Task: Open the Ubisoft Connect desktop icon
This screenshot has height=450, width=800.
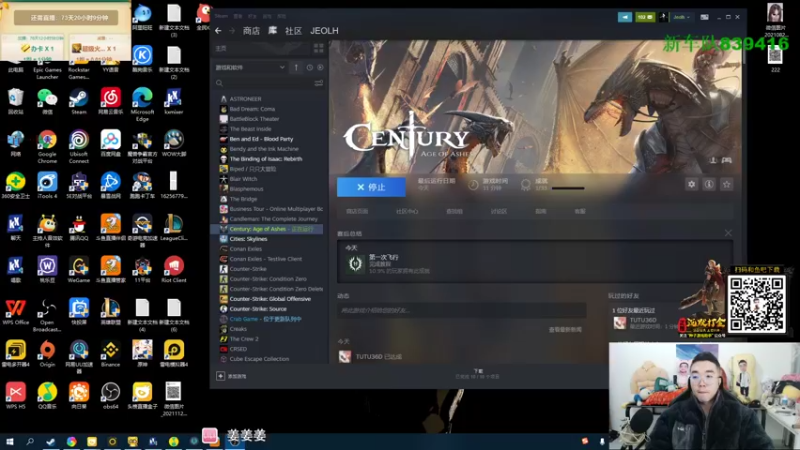Action: (x=79, y=146)
